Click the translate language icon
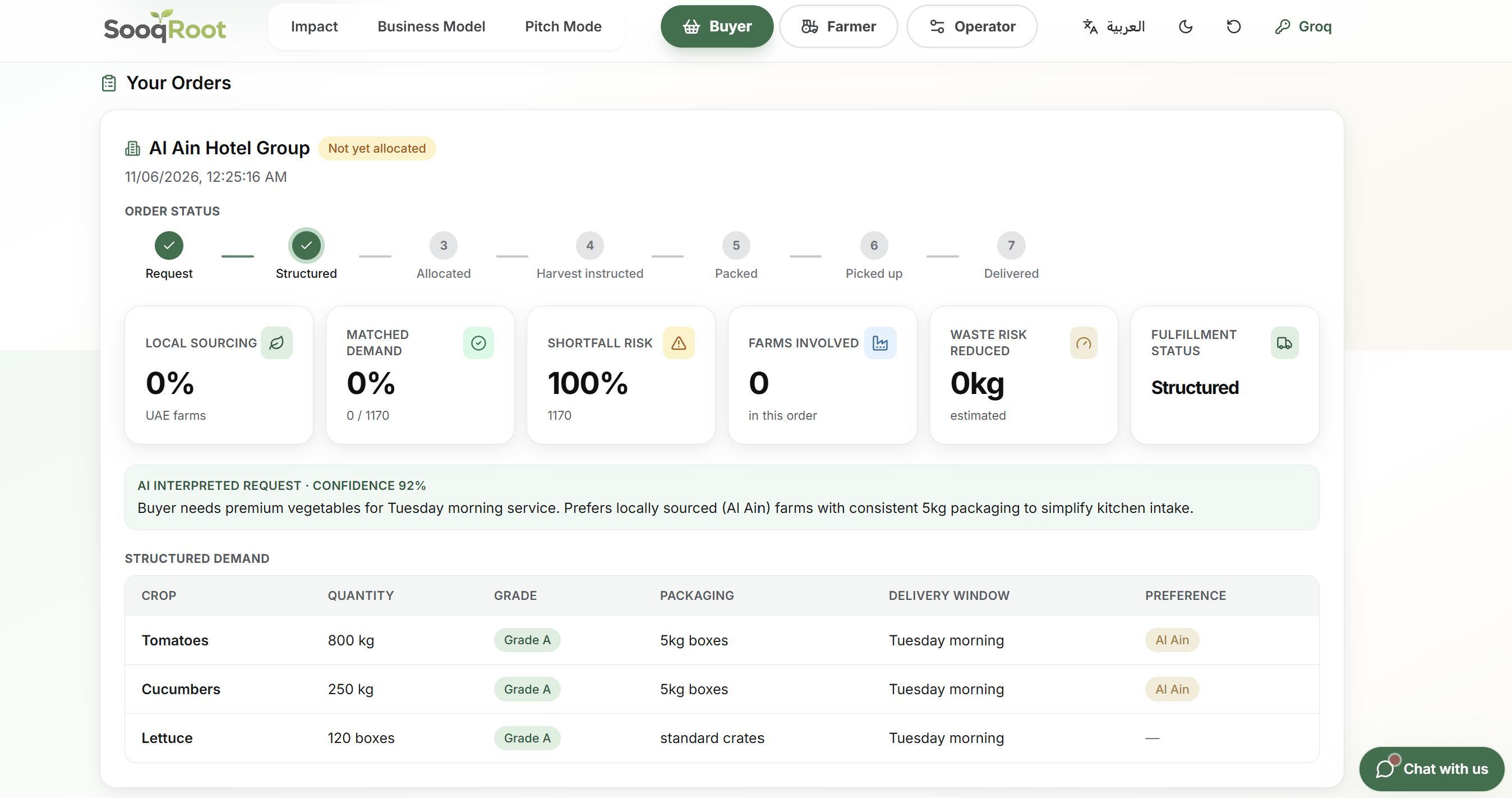The height and width of the screenshot is (798, 1512). (x=1090, y=26)
